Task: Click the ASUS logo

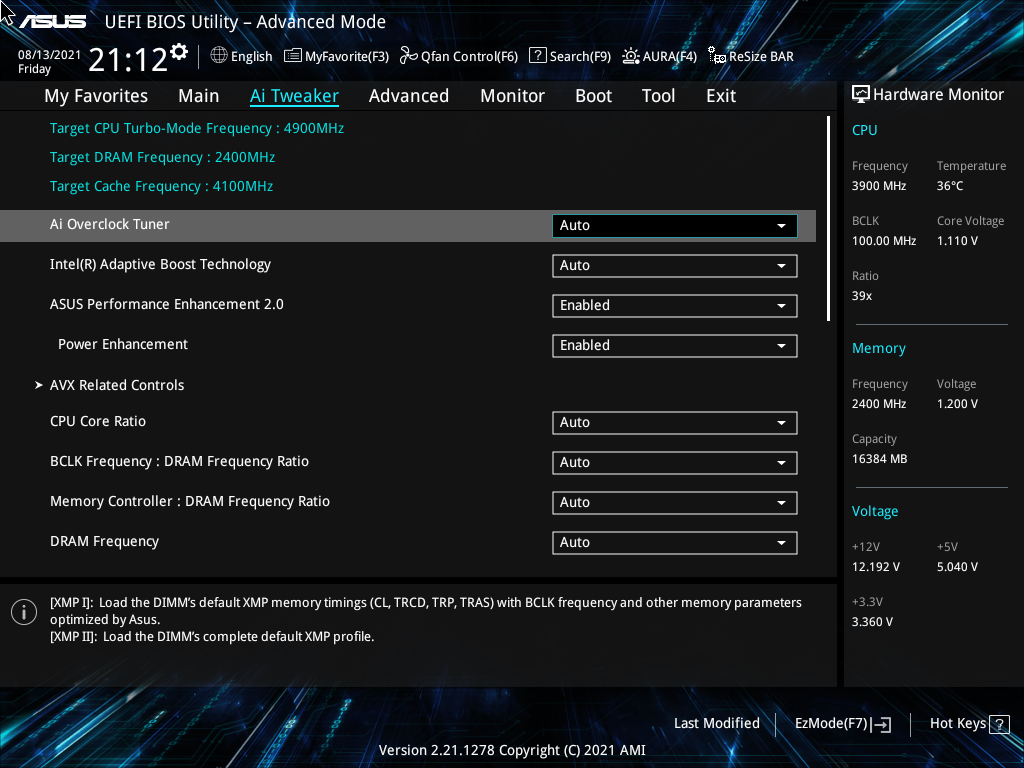Action: pos(53,22)
